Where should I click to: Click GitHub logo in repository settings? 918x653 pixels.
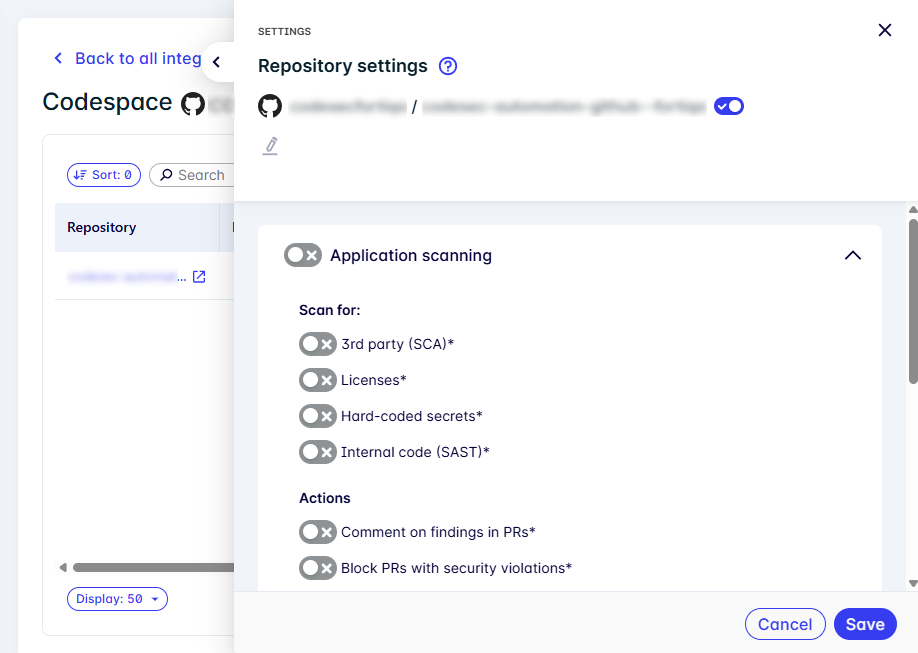click(270, 106)
